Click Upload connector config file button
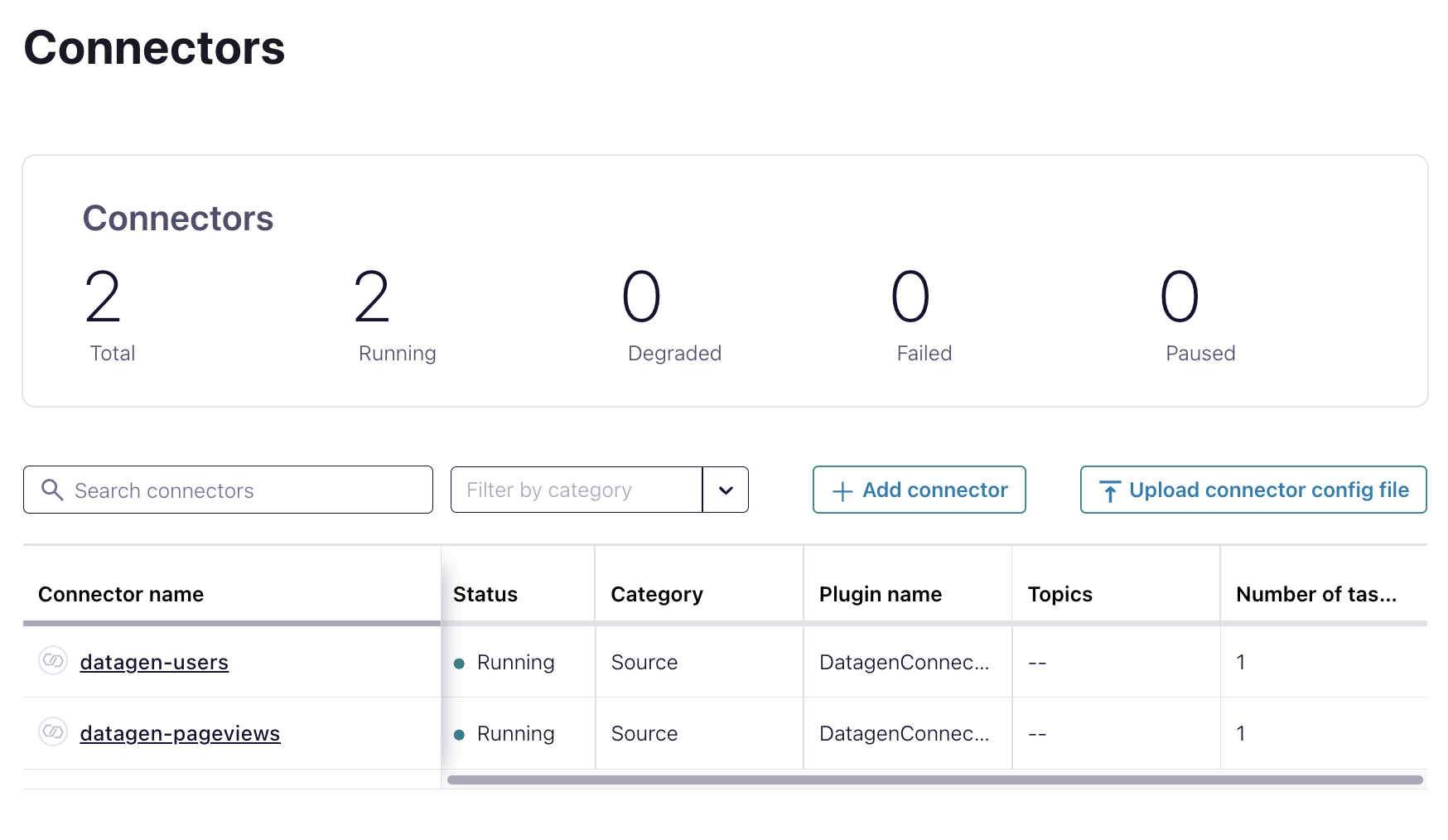1448x840 pixels. tap(1253, 490)
